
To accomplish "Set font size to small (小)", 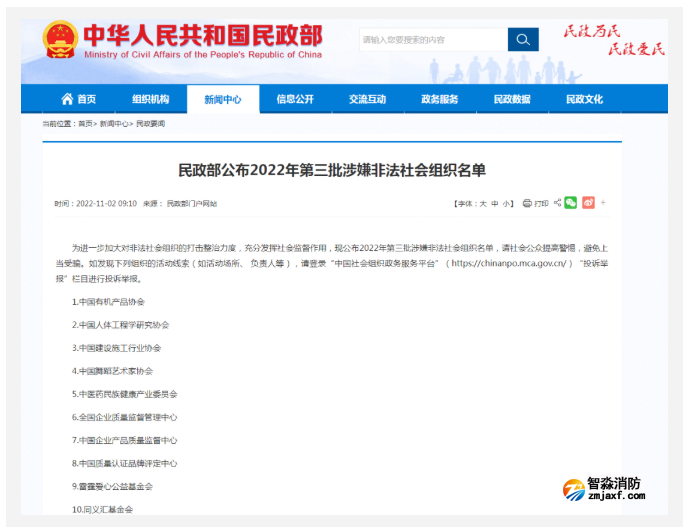I will tap(507, 203).
